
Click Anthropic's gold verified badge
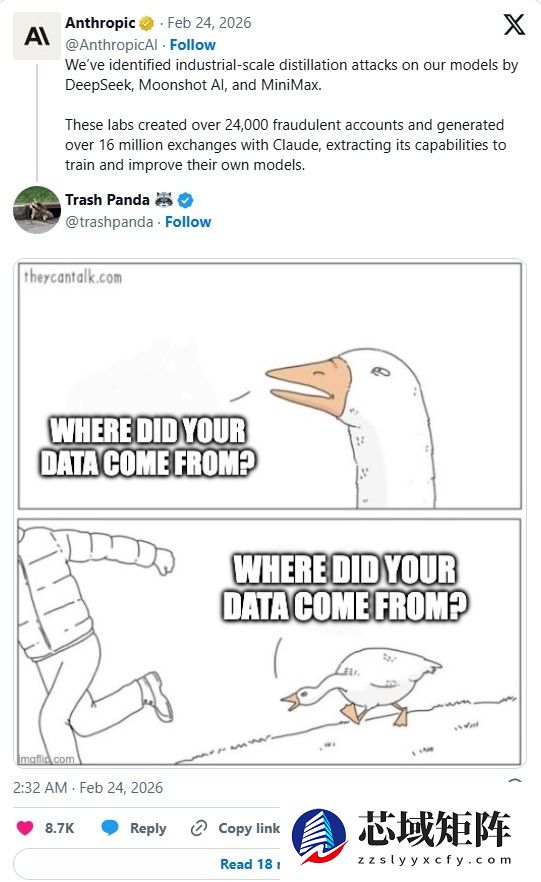(x=147, y=23)
